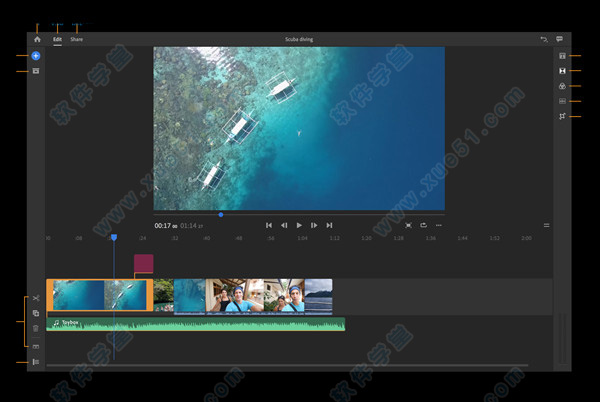Open the Color panel icon
The width and height of the screenshot is (600, 402).
pyautogui.click(x=562, y=86)
